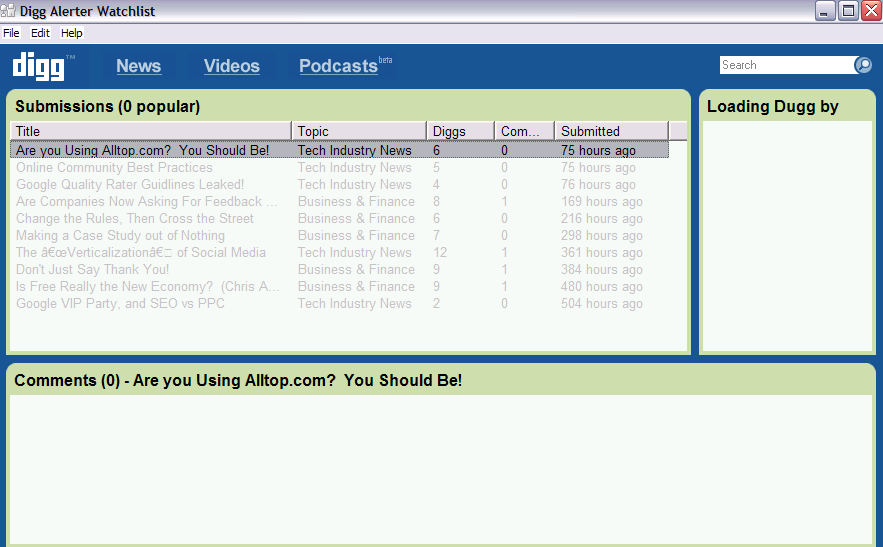Open the Podcasts beta section
Image resolution: width=883 pixels, height=547 pixels.
tap(345, 66)
